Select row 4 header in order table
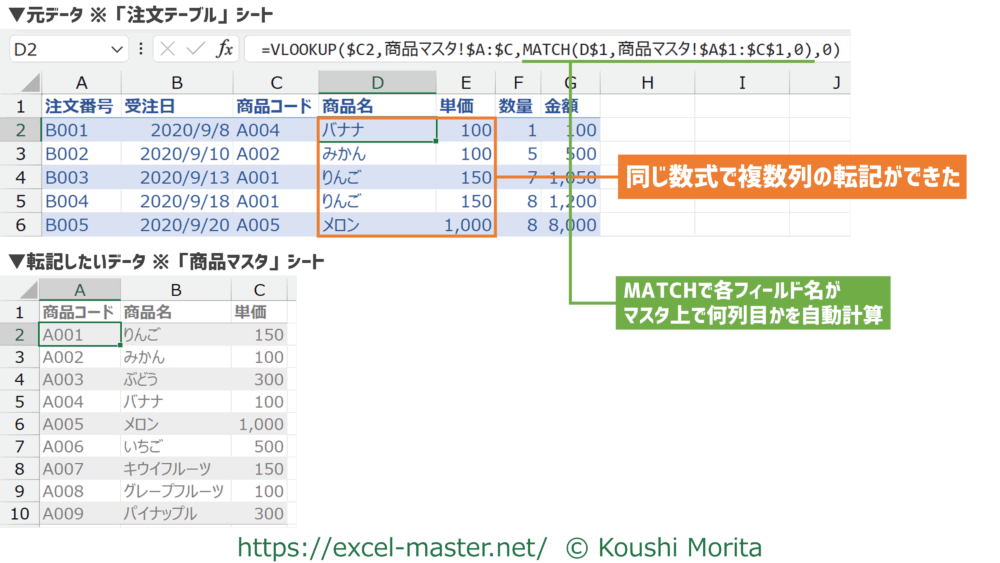The width and height of the screenshot is (1000, 563). pos(20,178)
